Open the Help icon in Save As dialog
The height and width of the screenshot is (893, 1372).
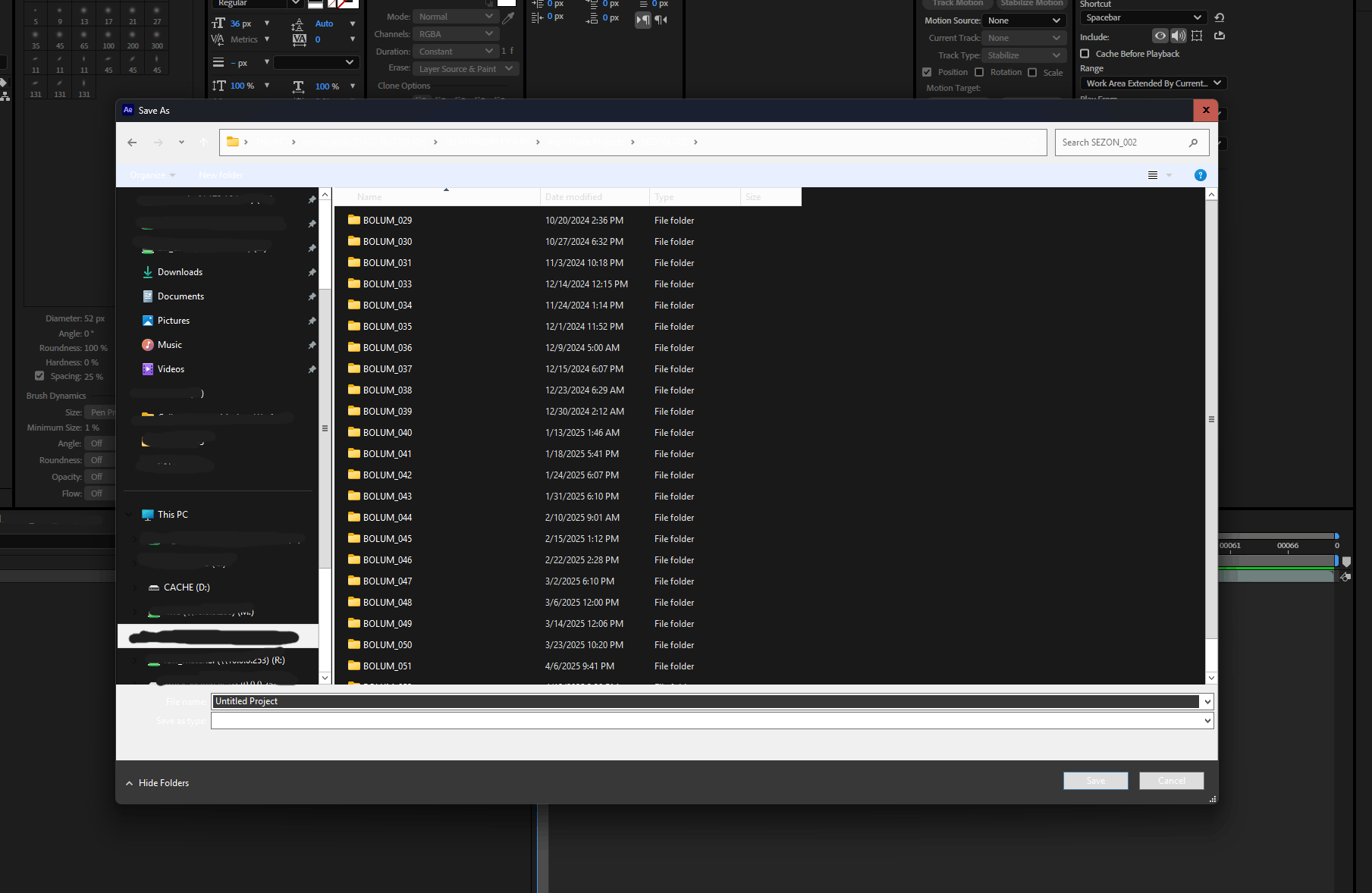pos(1200,175)
